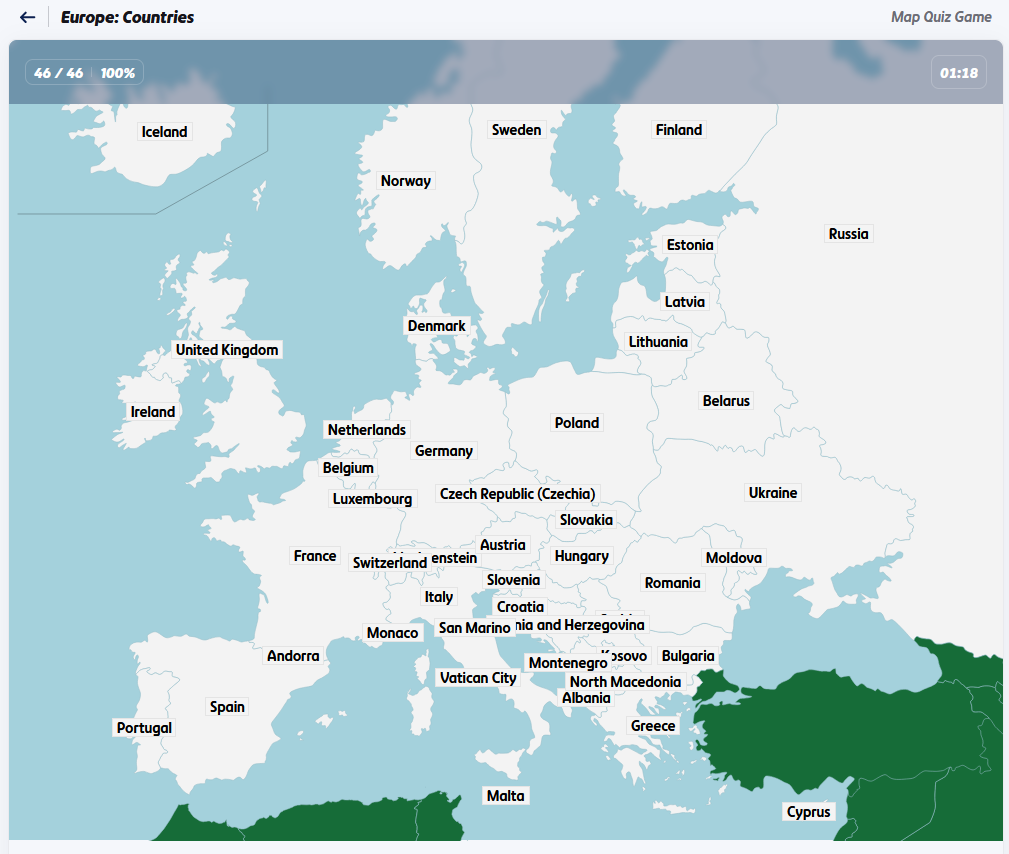Viewport: 1009px width, 854px height.
Task: Select the Austria label
Action: [x=503, y=545]
